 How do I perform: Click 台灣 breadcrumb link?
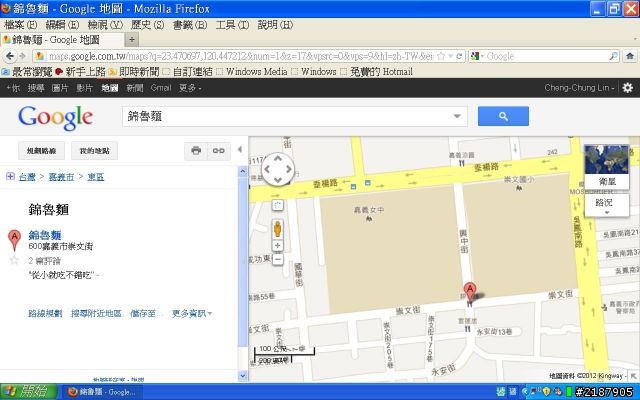click(27, 177)
